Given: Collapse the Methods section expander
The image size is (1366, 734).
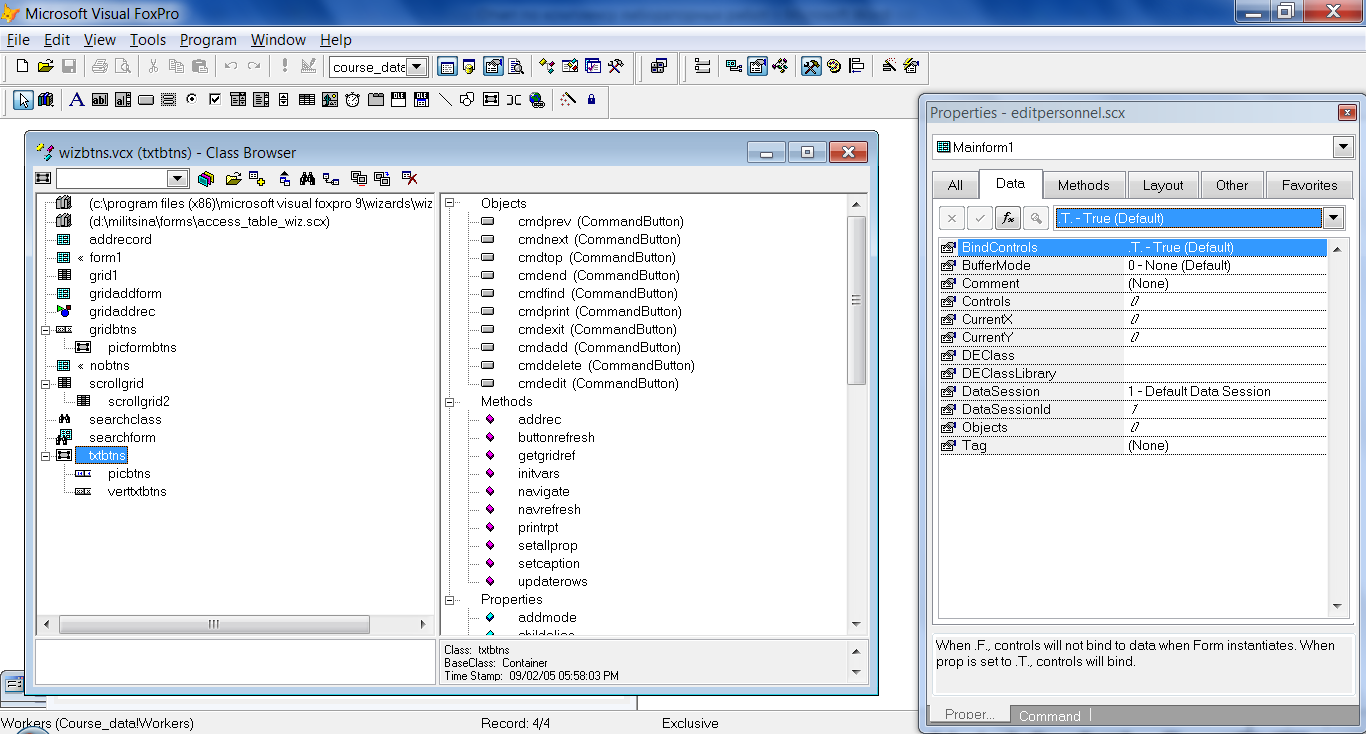Looking at the screenshot, I should pyautogui.click(x=450, y=401).
